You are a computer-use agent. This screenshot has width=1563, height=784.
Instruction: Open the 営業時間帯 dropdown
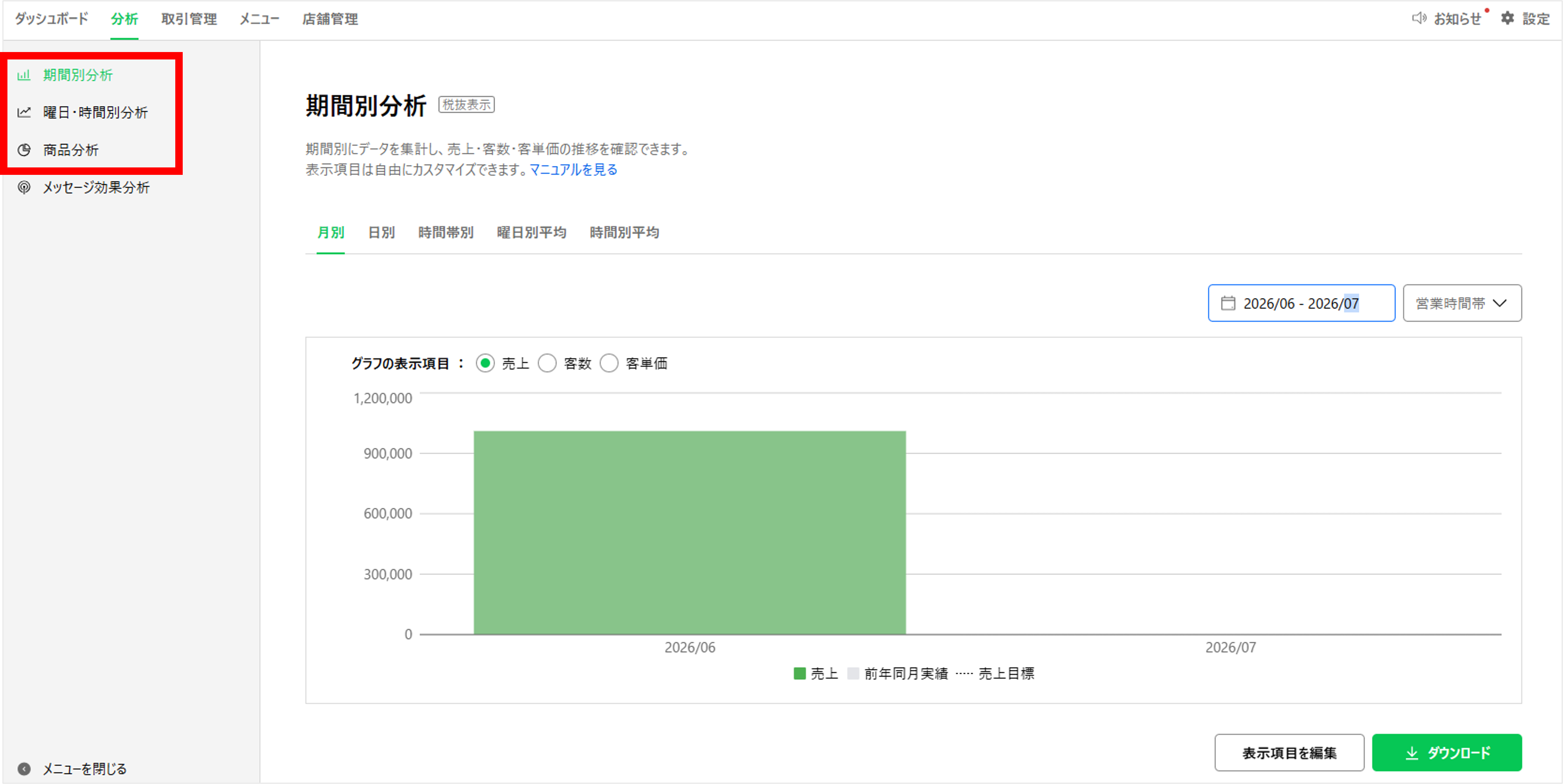click(1462, 303)
